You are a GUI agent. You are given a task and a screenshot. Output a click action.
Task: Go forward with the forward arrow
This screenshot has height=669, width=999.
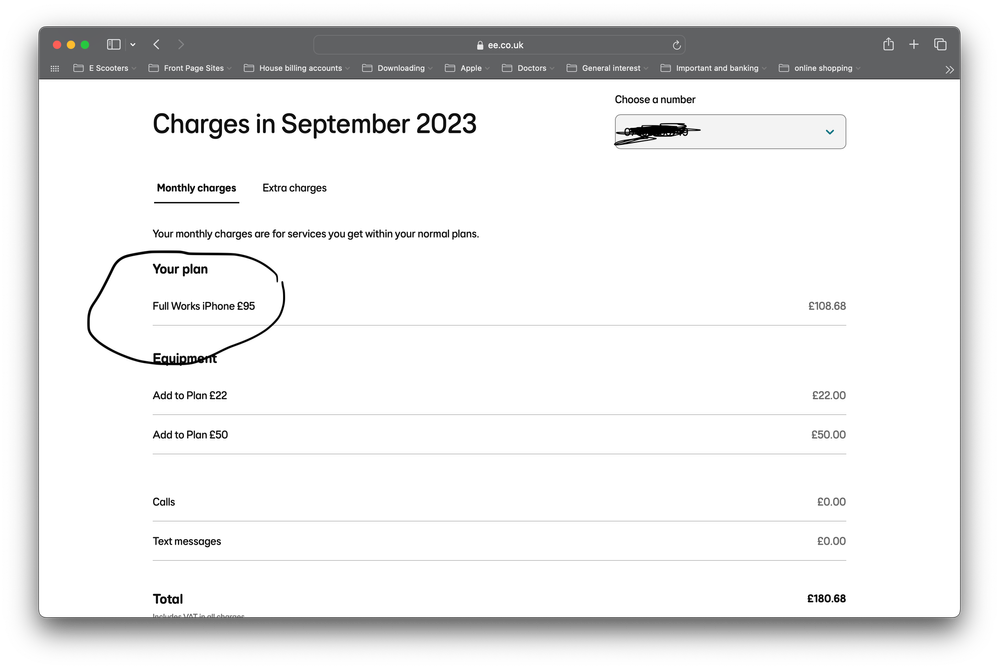click(x=181, y=45)
